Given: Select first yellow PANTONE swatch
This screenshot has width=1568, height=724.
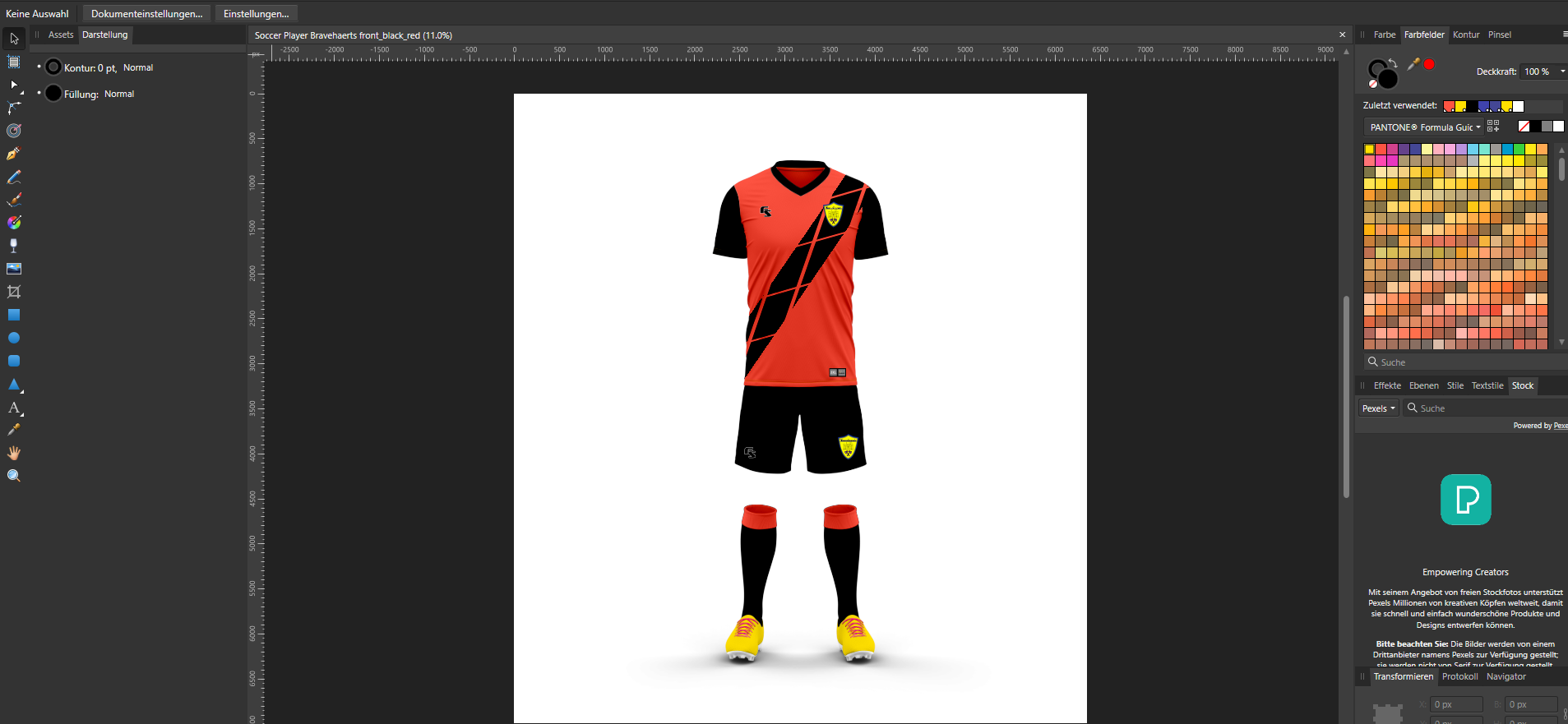Looking at the screenshot, I should click(1369, 150).
